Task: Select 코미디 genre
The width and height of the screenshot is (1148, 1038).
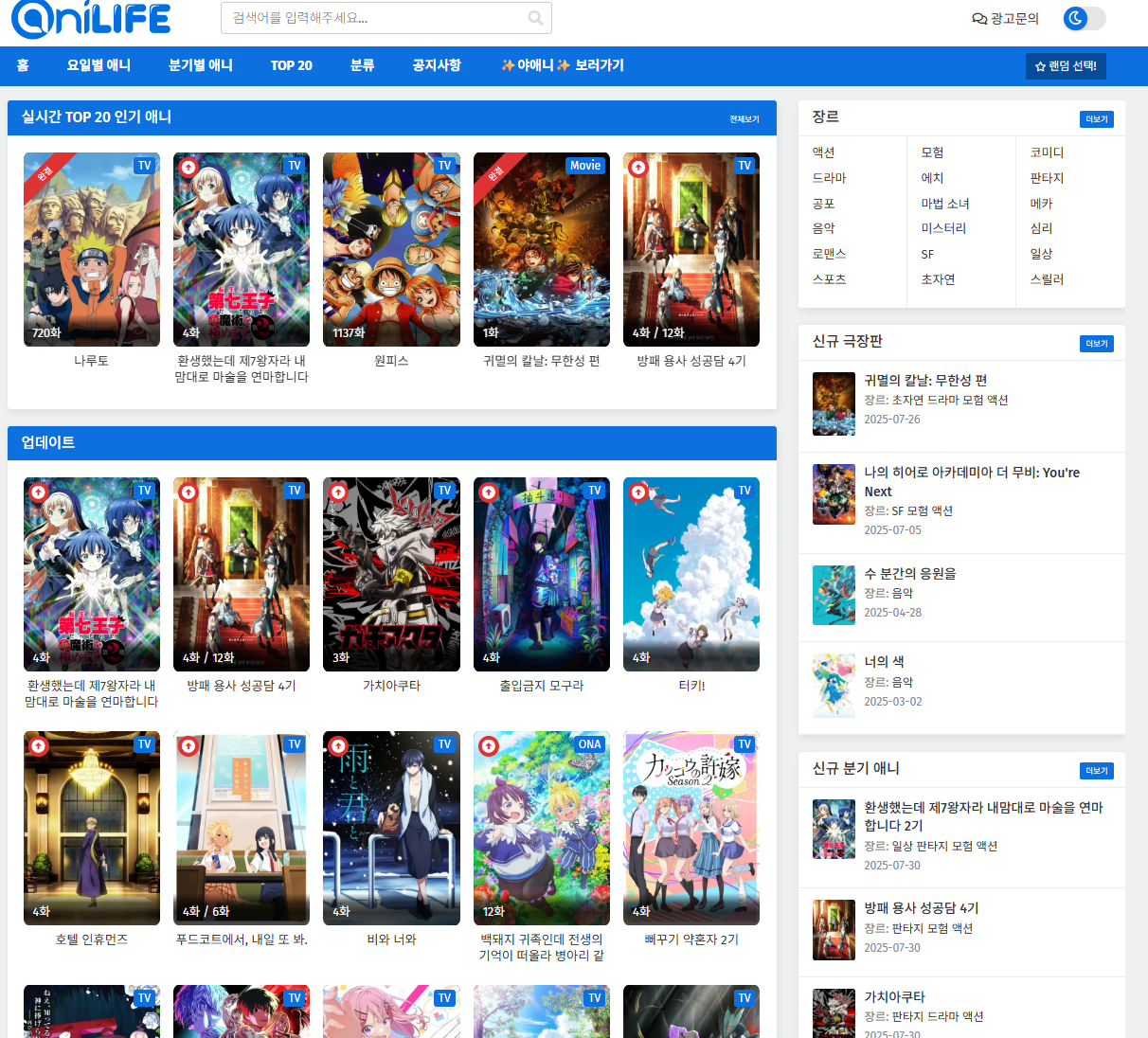Action: point(1047,152)
